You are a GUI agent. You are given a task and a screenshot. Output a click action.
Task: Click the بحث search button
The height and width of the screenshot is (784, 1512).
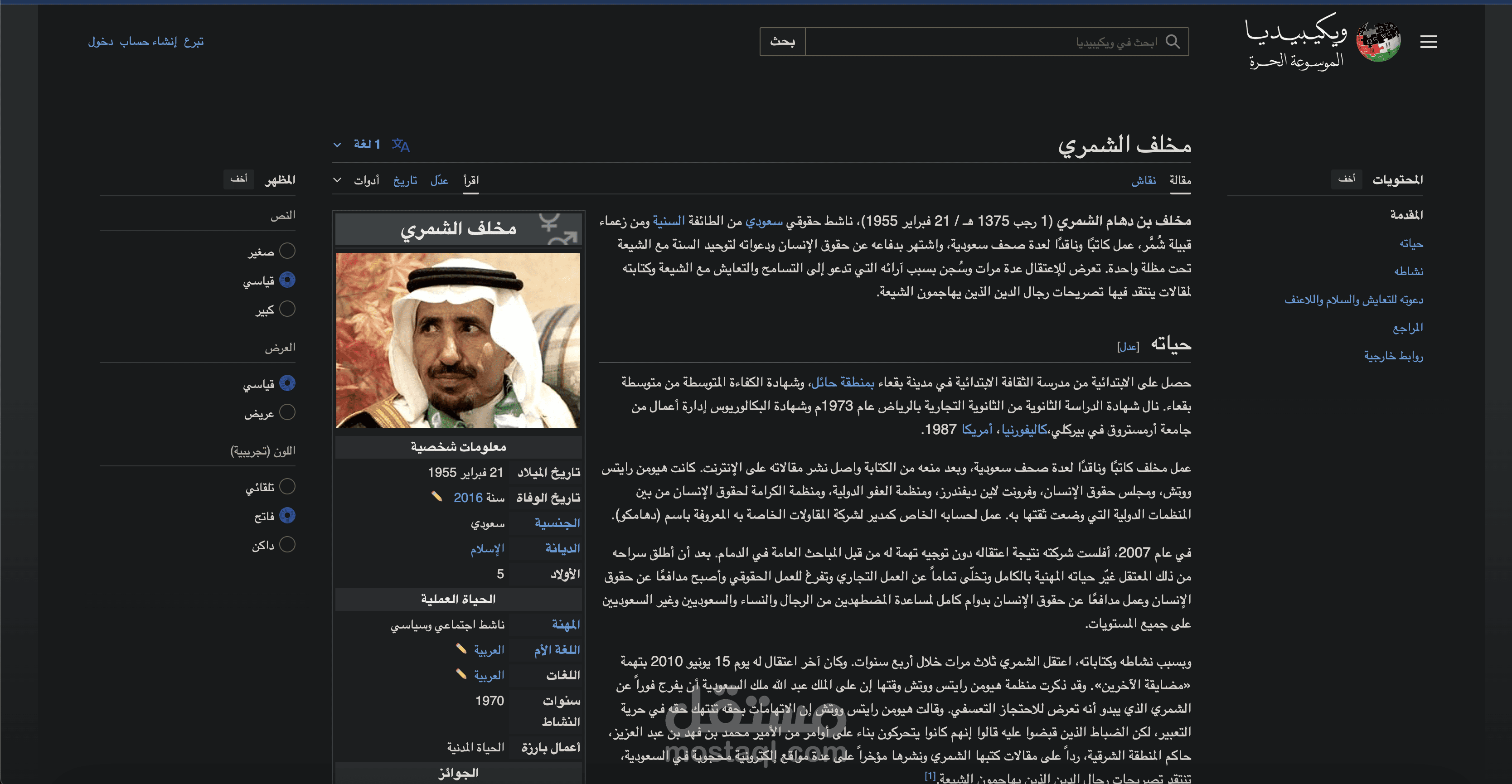(782, 42)
